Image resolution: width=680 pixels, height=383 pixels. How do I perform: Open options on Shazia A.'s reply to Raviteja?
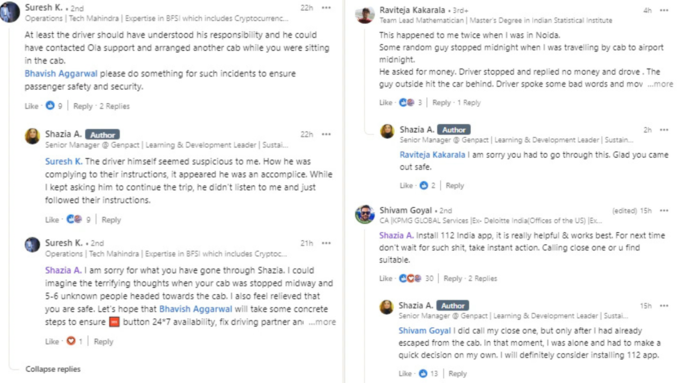664,130
